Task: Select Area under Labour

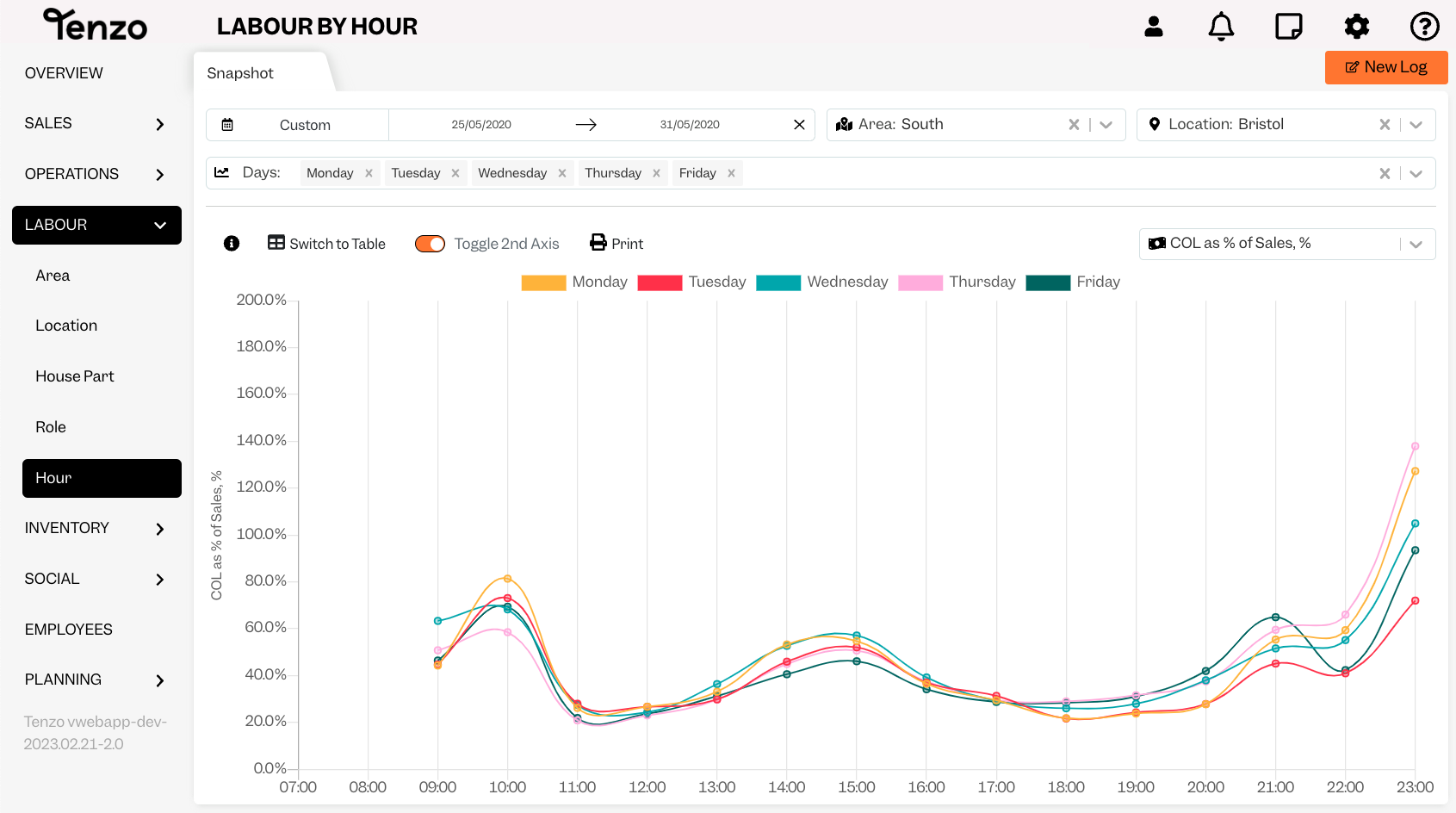Action: coord(53,276)
